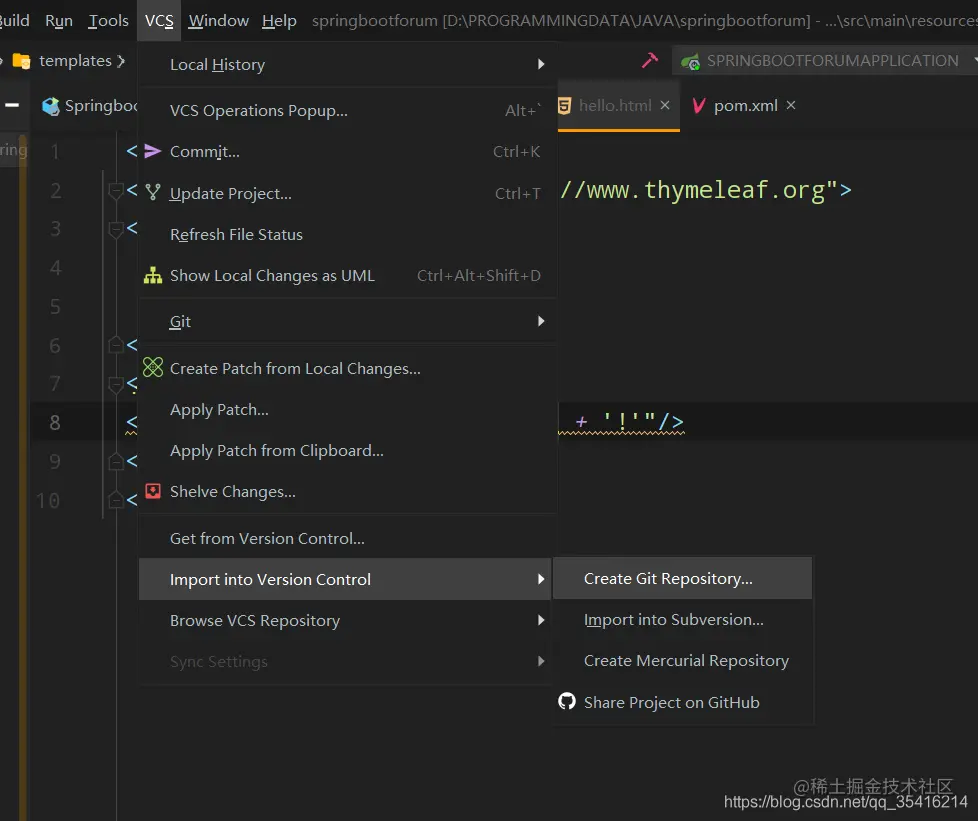Click the UML diagram icon
Viewport: 978px width, 821px height.
[x=153, y=275]
